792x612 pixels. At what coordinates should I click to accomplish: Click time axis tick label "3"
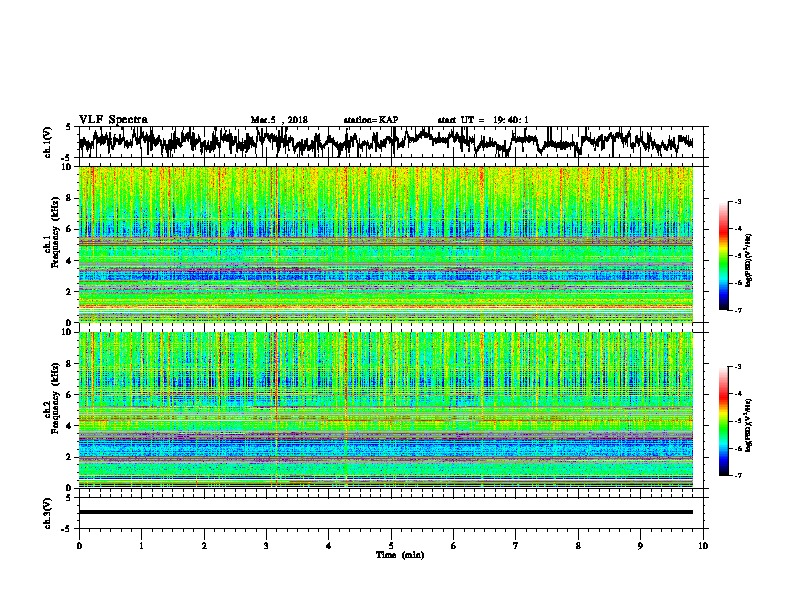point(266,546)
